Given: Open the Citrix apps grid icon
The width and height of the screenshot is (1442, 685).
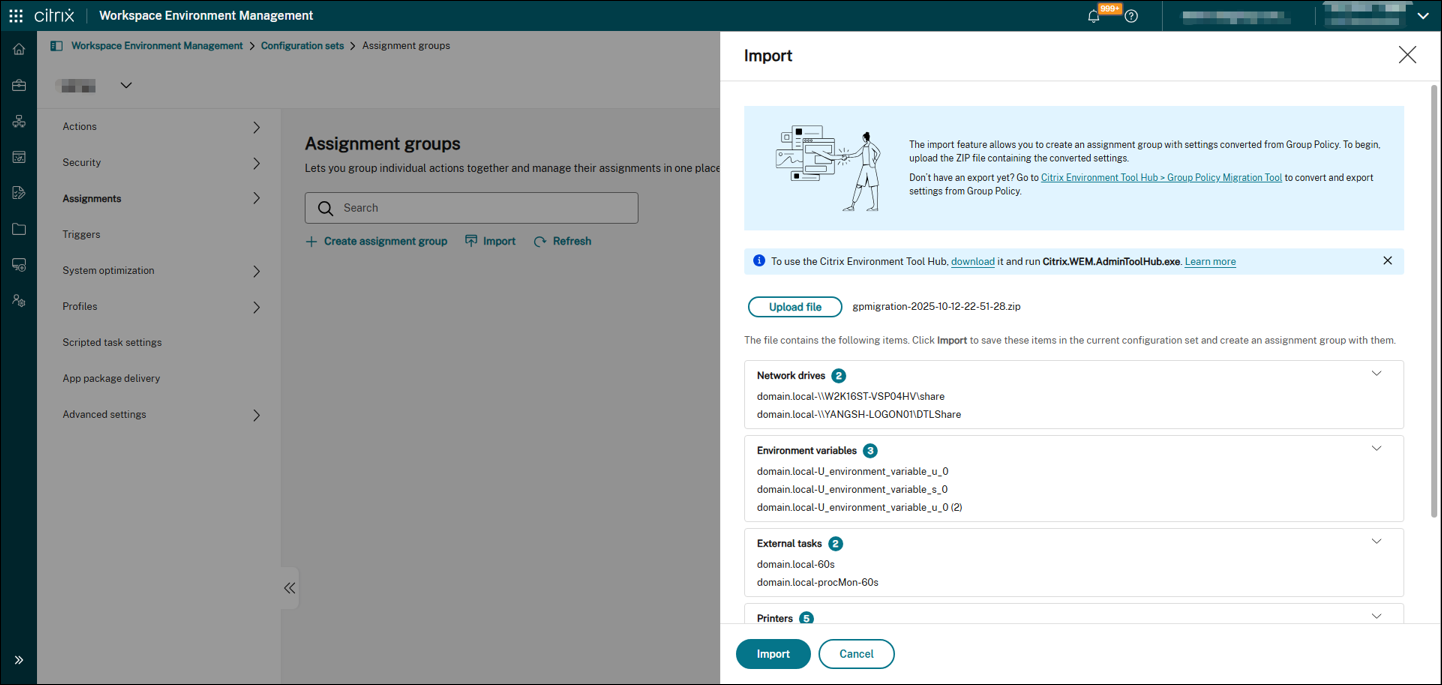Looking at the screenshot, I should coord(14,14).
